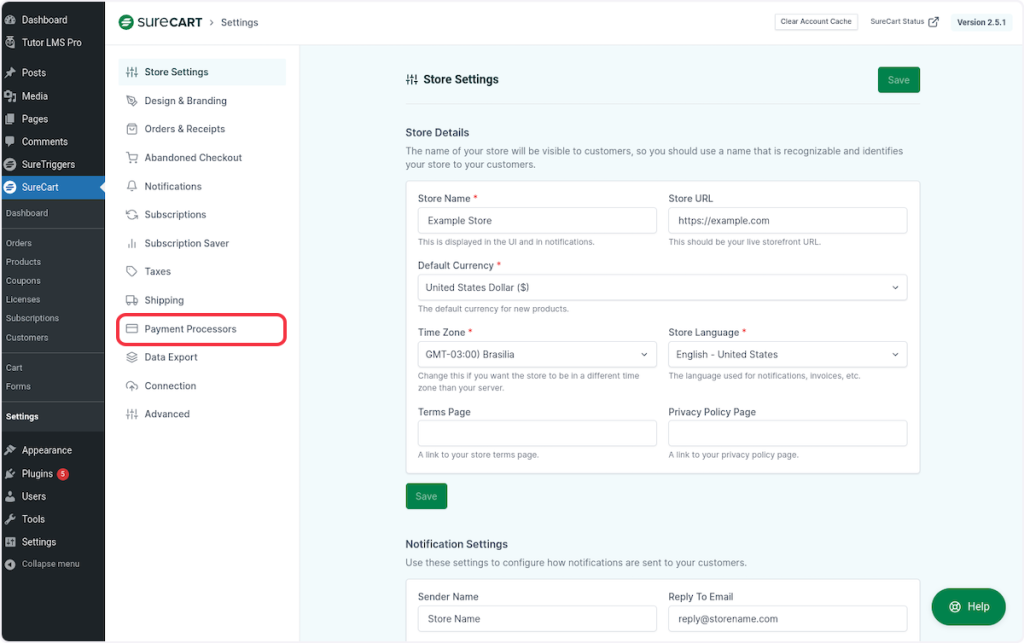Open the SureCart Status link

[904, 21]
